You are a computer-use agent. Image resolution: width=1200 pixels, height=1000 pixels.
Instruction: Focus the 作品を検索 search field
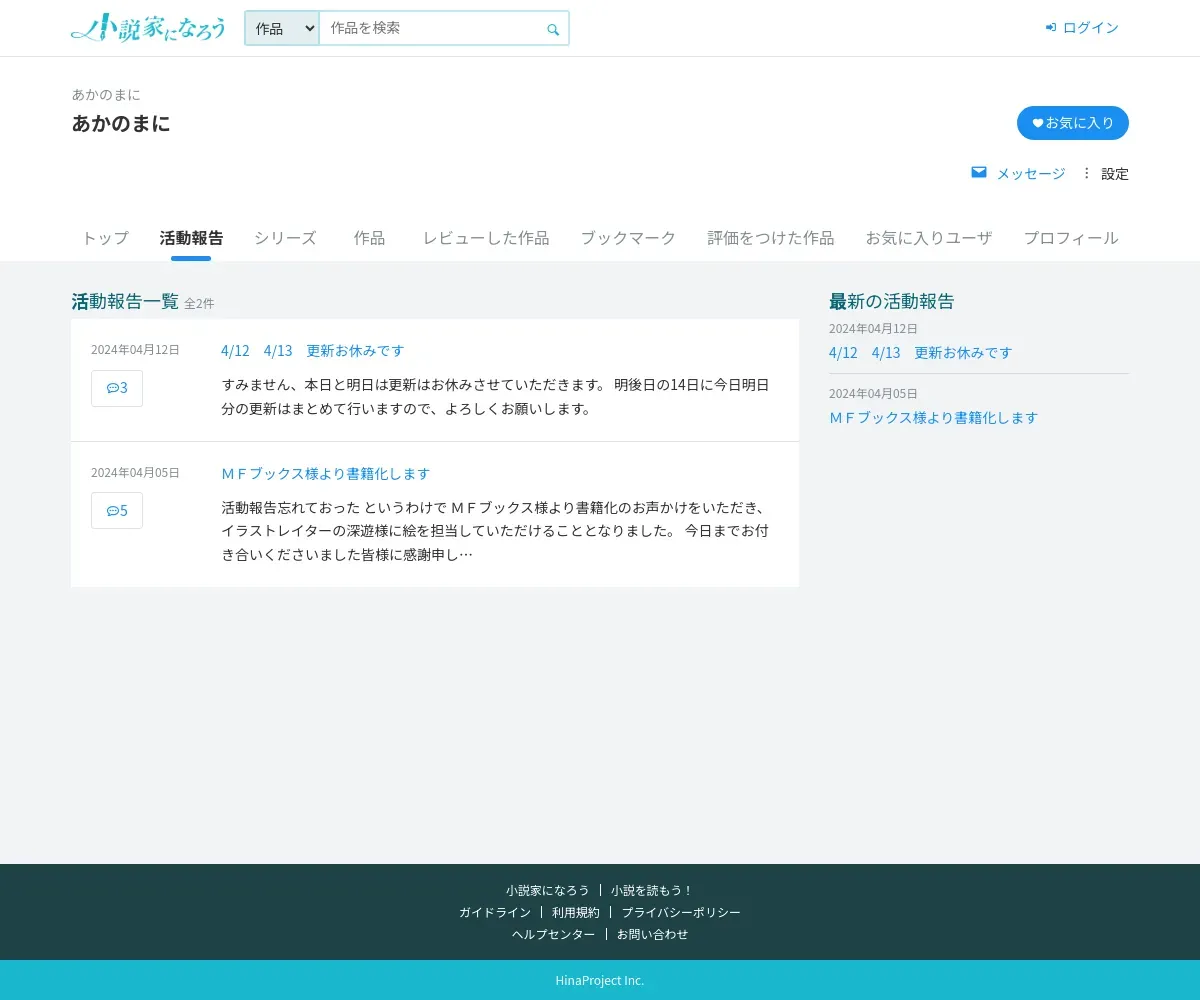[430, 28]
